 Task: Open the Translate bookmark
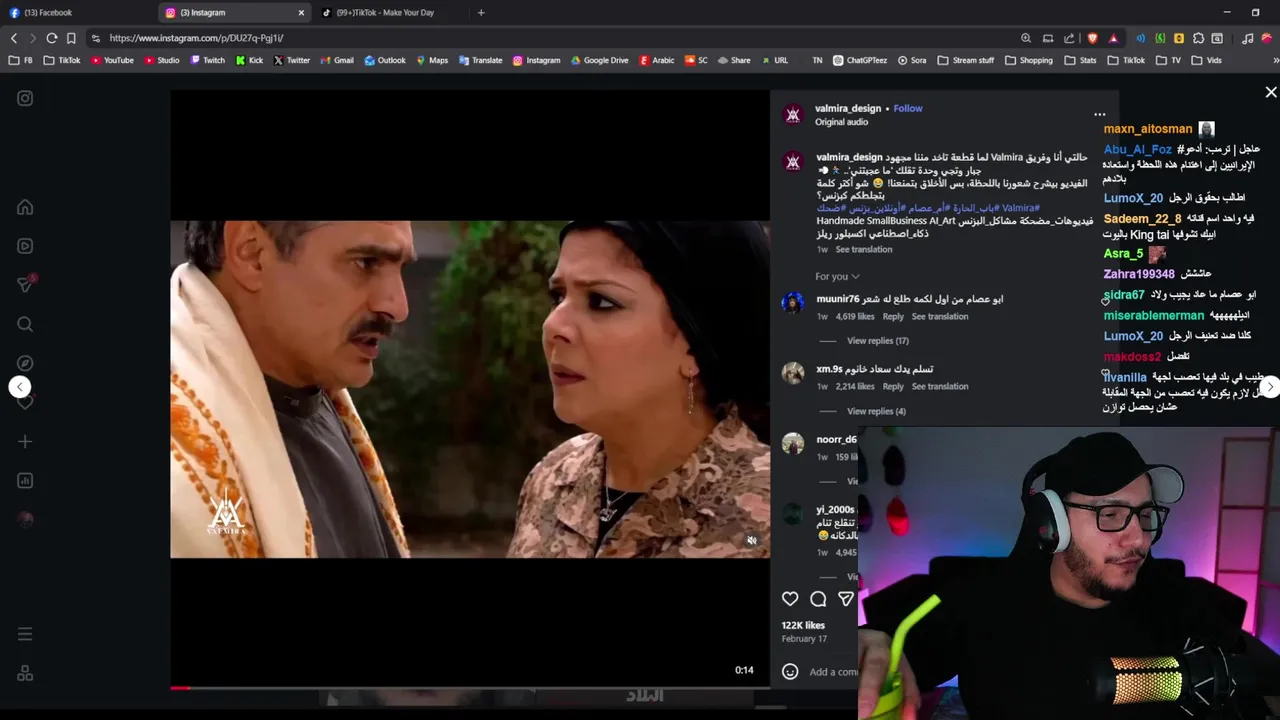[480, 60]
